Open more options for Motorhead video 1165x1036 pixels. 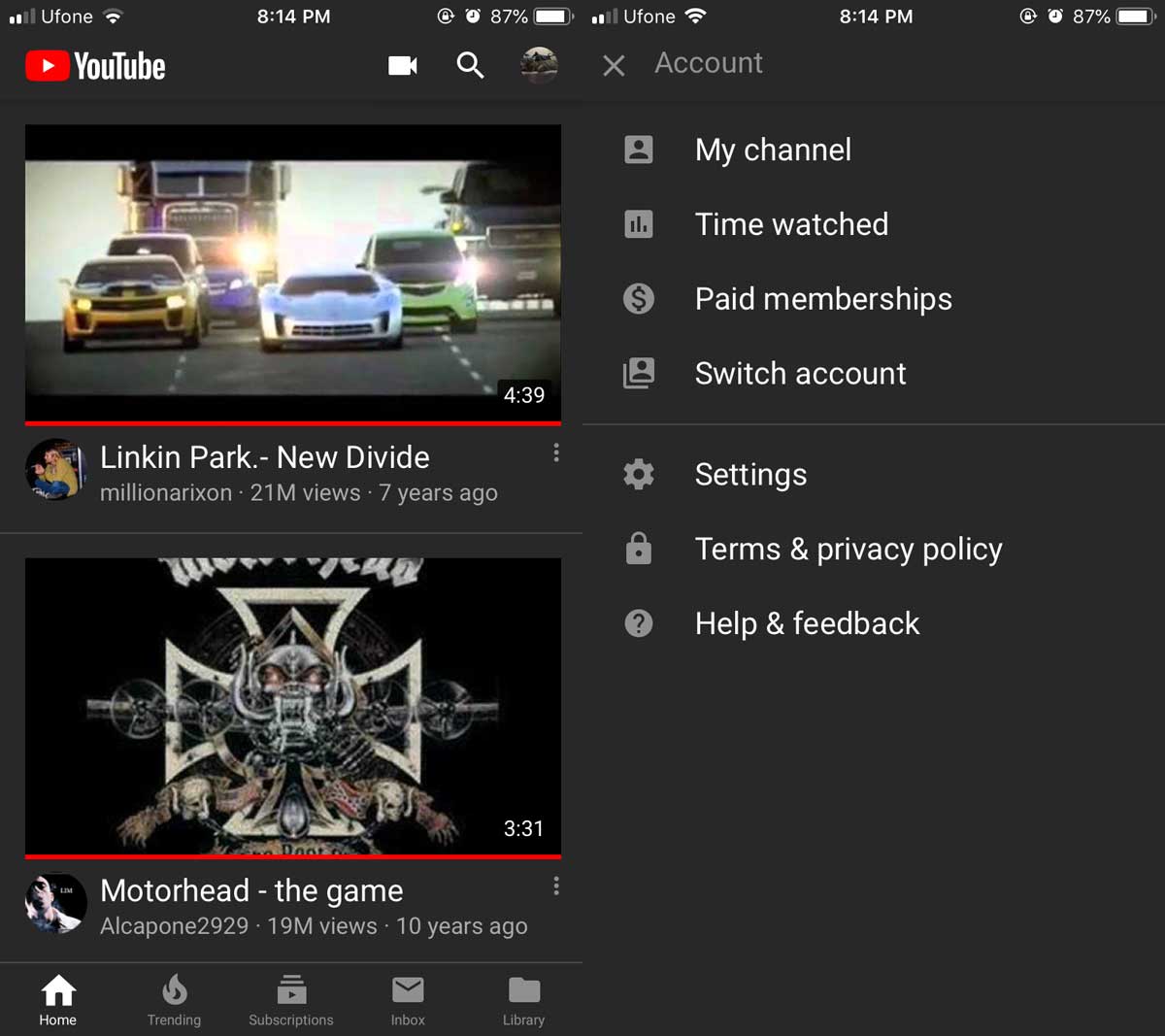coord(556,886)
